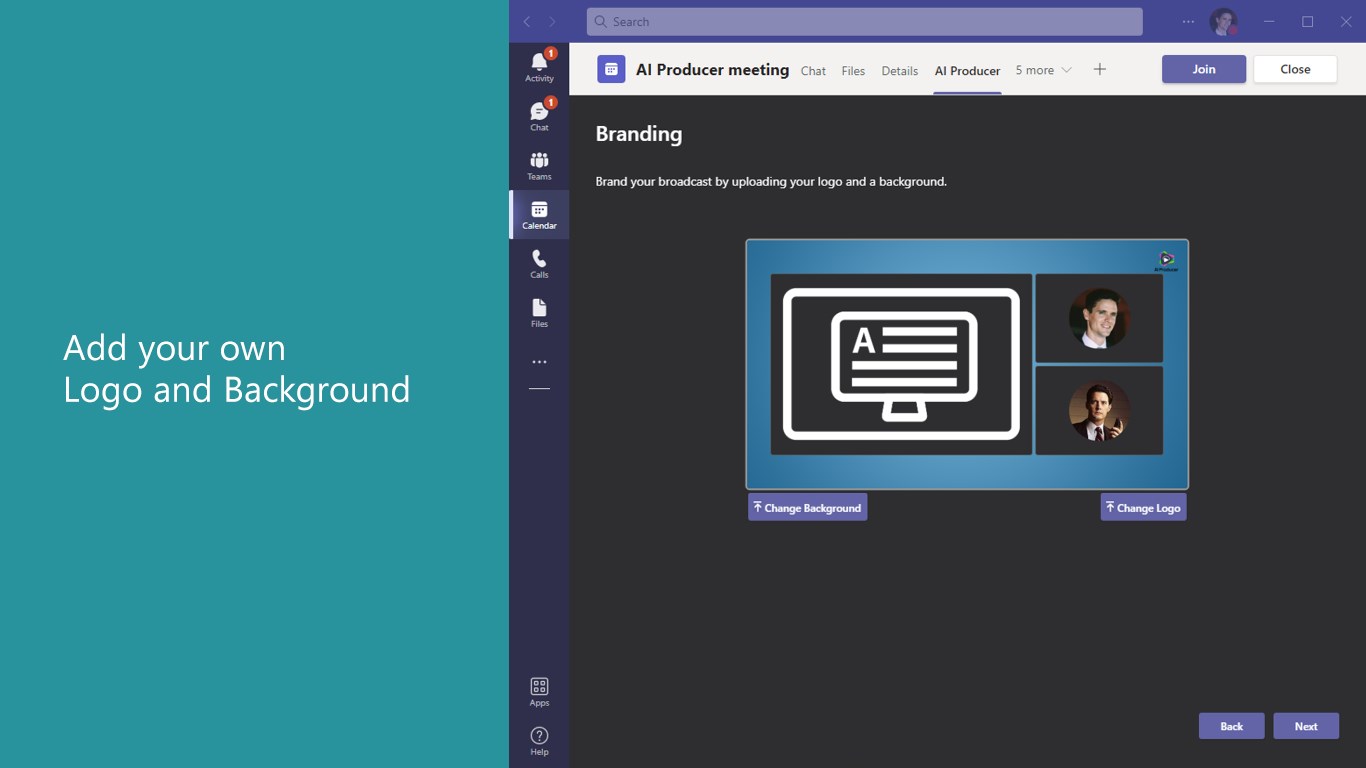
Task: Click the Help icon
Action: point(539,740)
